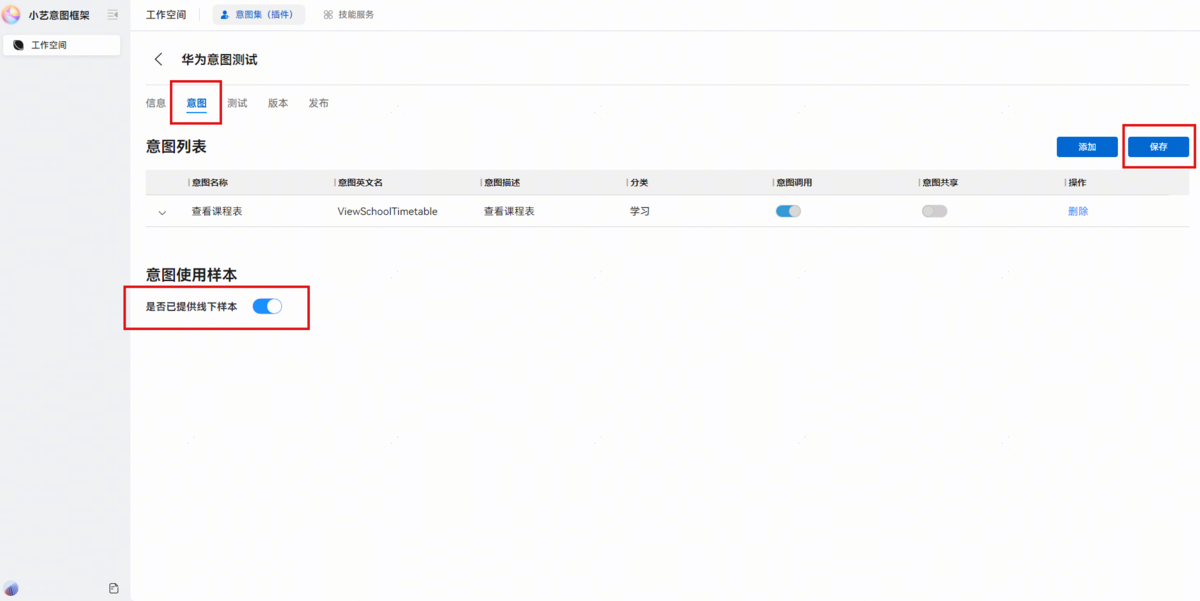Click the user avatar at sidebar bottom
This screenshot has width=1200, height=601.
pos(11,588)
